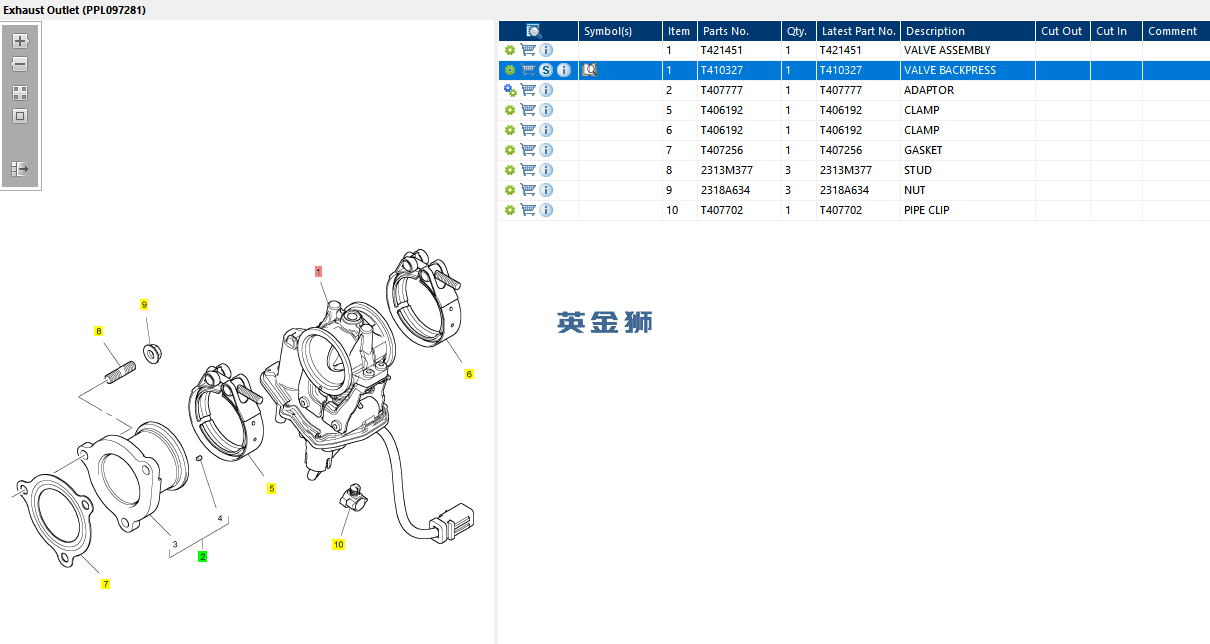Click the Symbol(s) column header
Image resolution: width=1210 pixels, height=644 pixels.
pyautogui.click(x=620, y=31)
